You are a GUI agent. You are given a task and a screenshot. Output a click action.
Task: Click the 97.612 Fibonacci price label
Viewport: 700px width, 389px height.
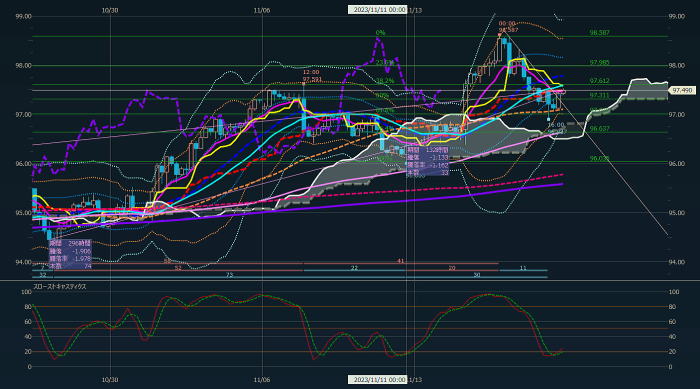600,81
